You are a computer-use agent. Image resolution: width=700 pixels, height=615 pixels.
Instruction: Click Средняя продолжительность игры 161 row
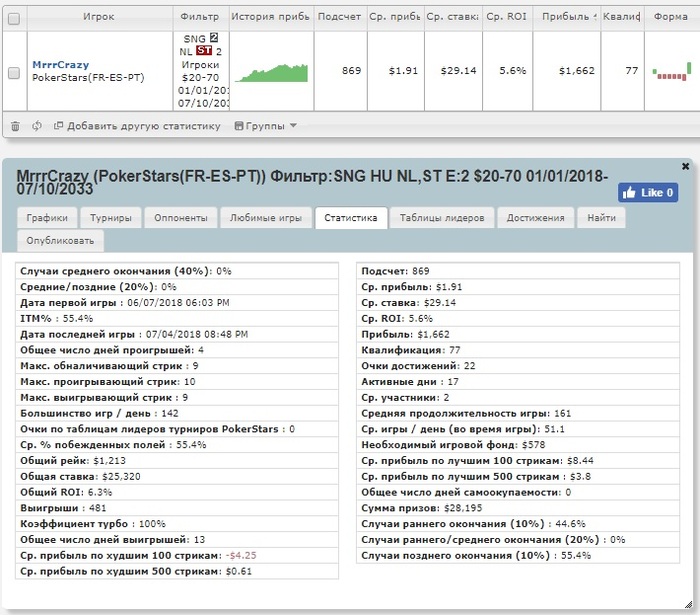(x=518, y=413)
